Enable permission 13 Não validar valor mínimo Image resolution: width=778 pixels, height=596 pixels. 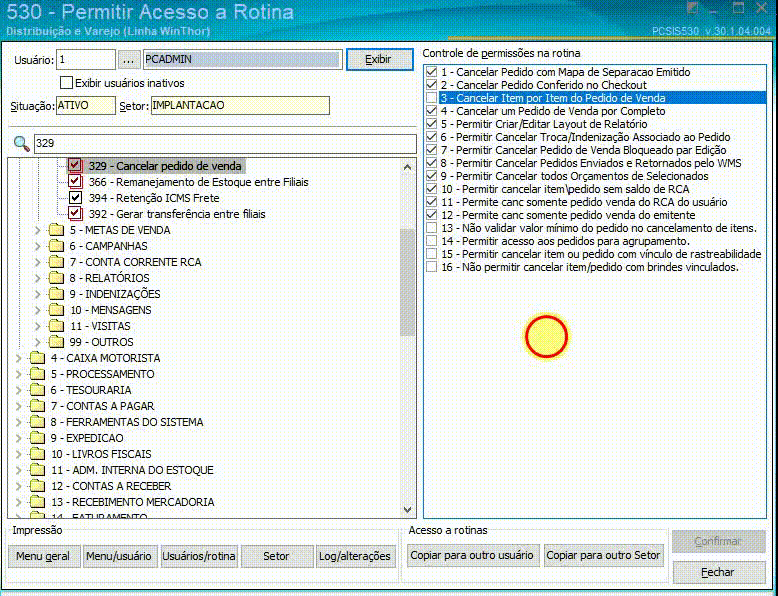pos(432,228)
